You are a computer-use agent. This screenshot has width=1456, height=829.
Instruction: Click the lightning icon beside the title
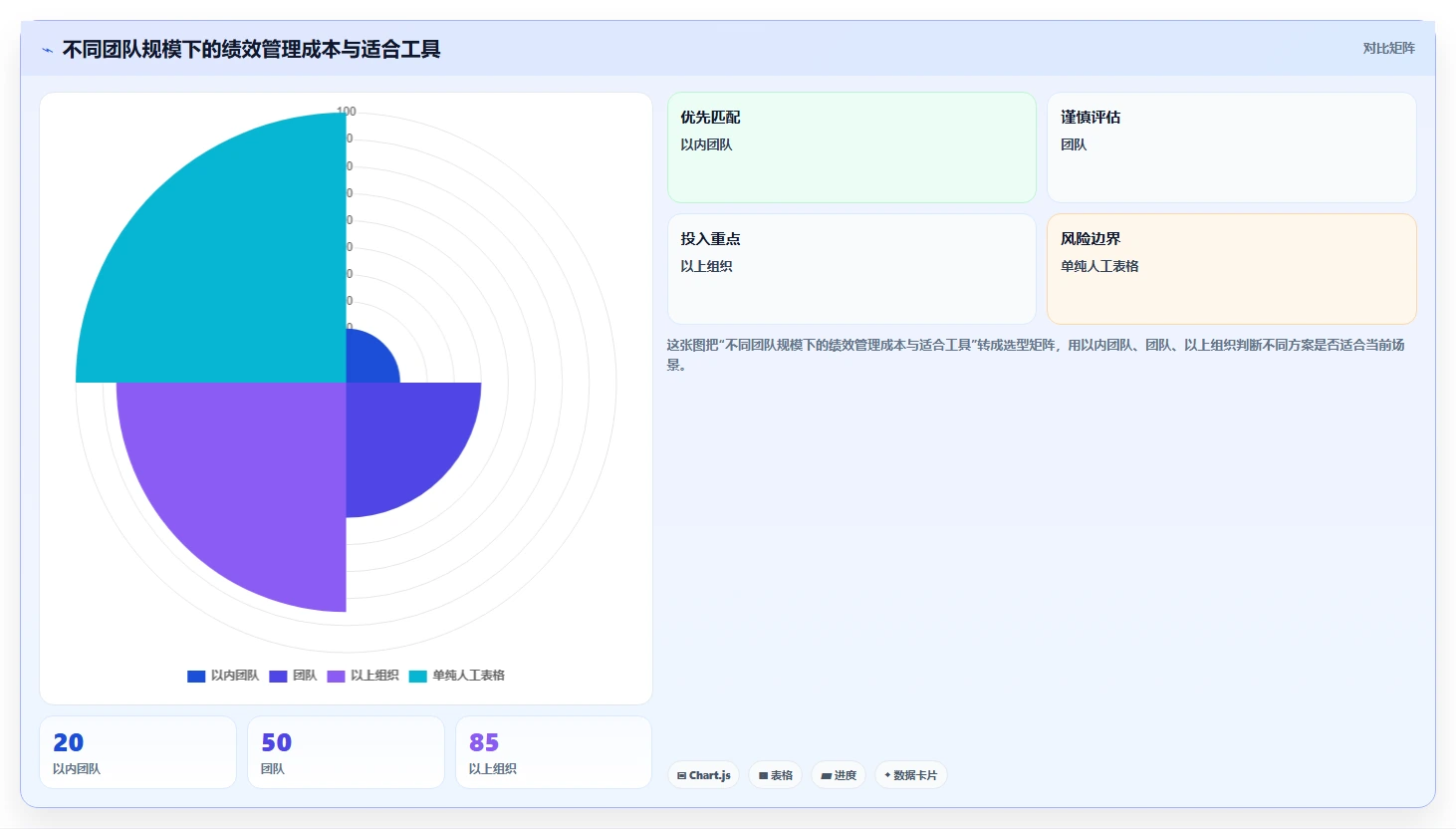click(x=48, y=50)
